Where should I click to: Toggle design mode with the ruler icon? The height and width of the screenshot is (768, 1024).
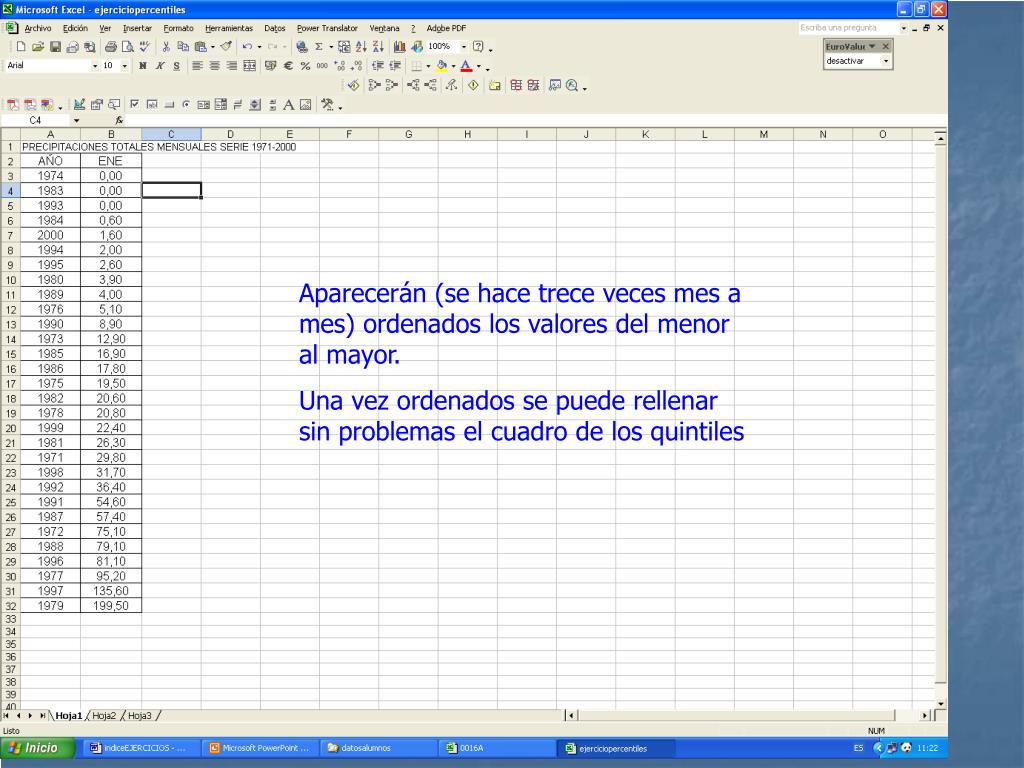coord(79,104)
